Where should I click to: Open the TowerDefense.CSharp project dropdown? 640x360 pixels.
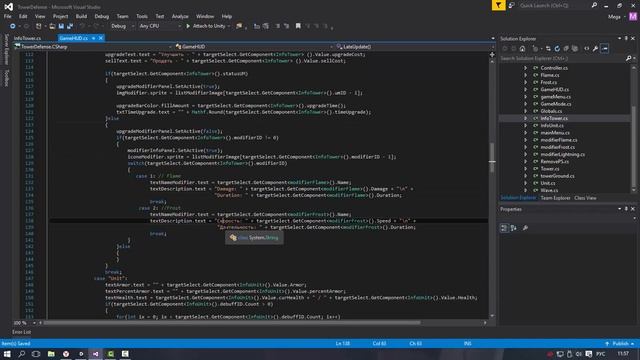(x=93, y=47)
